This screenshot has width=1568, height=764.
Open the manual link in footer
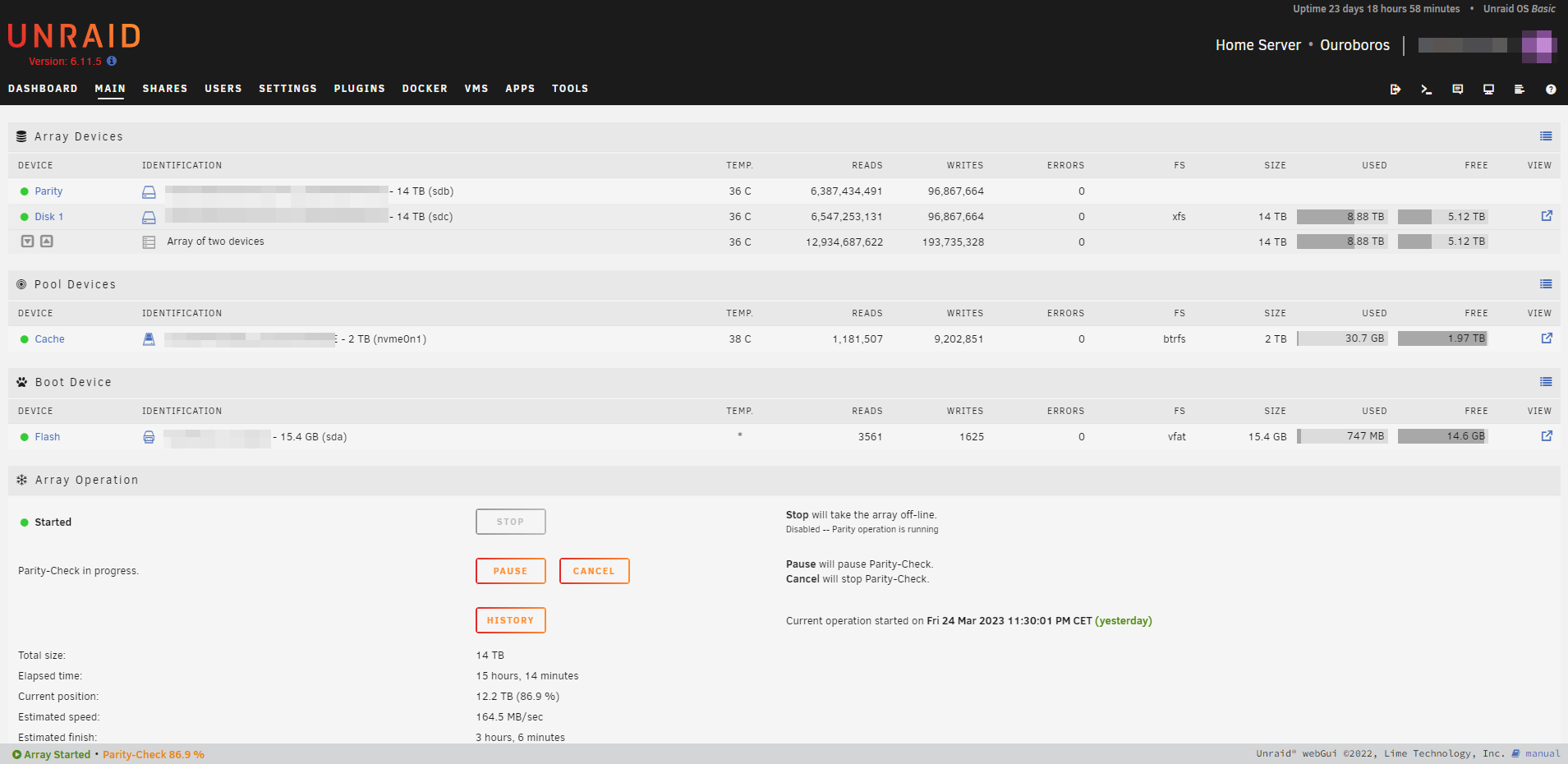tap(1543, 753)
